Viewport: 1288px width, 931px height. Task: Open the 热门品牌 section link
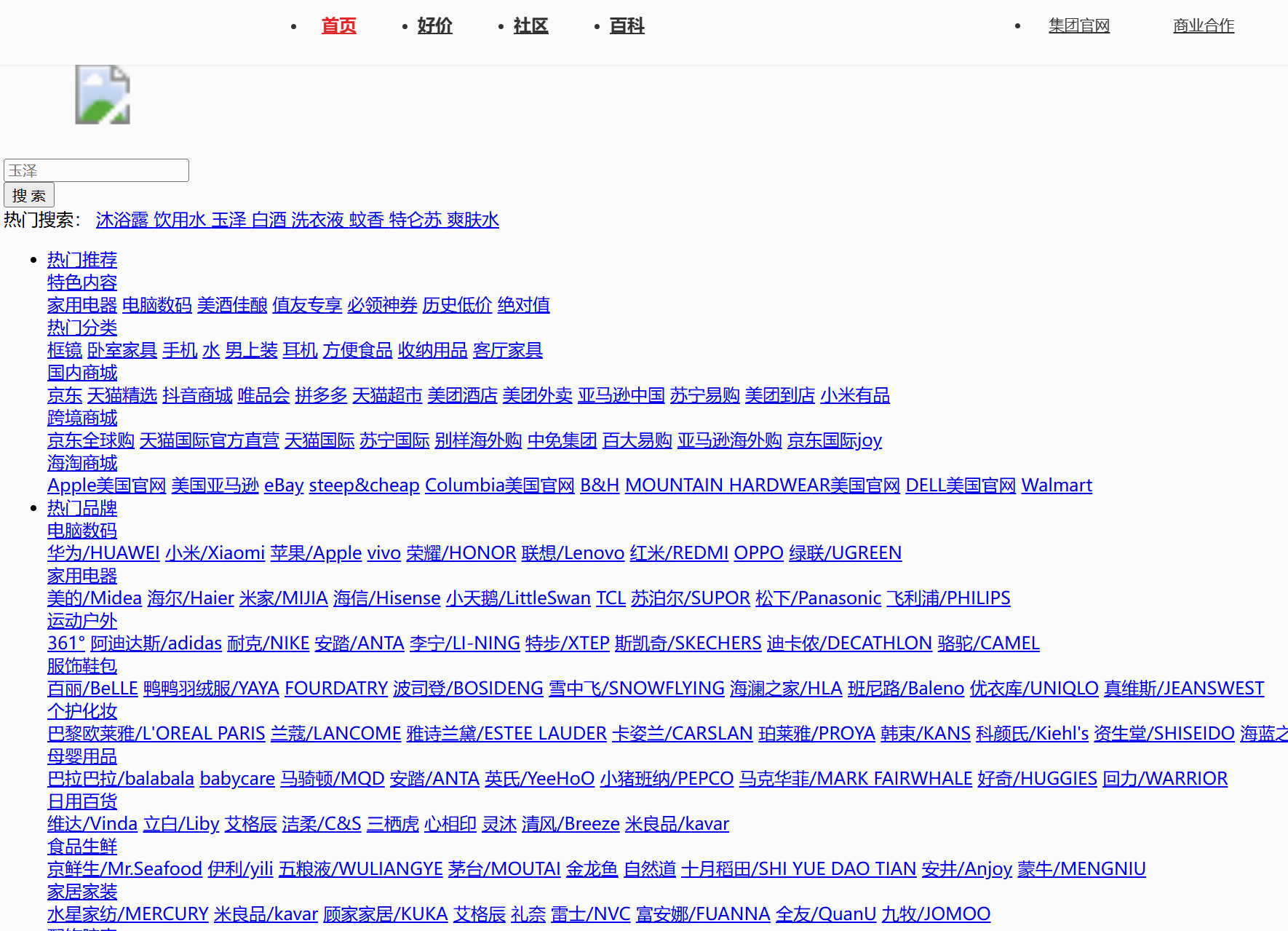click(82, 508)
